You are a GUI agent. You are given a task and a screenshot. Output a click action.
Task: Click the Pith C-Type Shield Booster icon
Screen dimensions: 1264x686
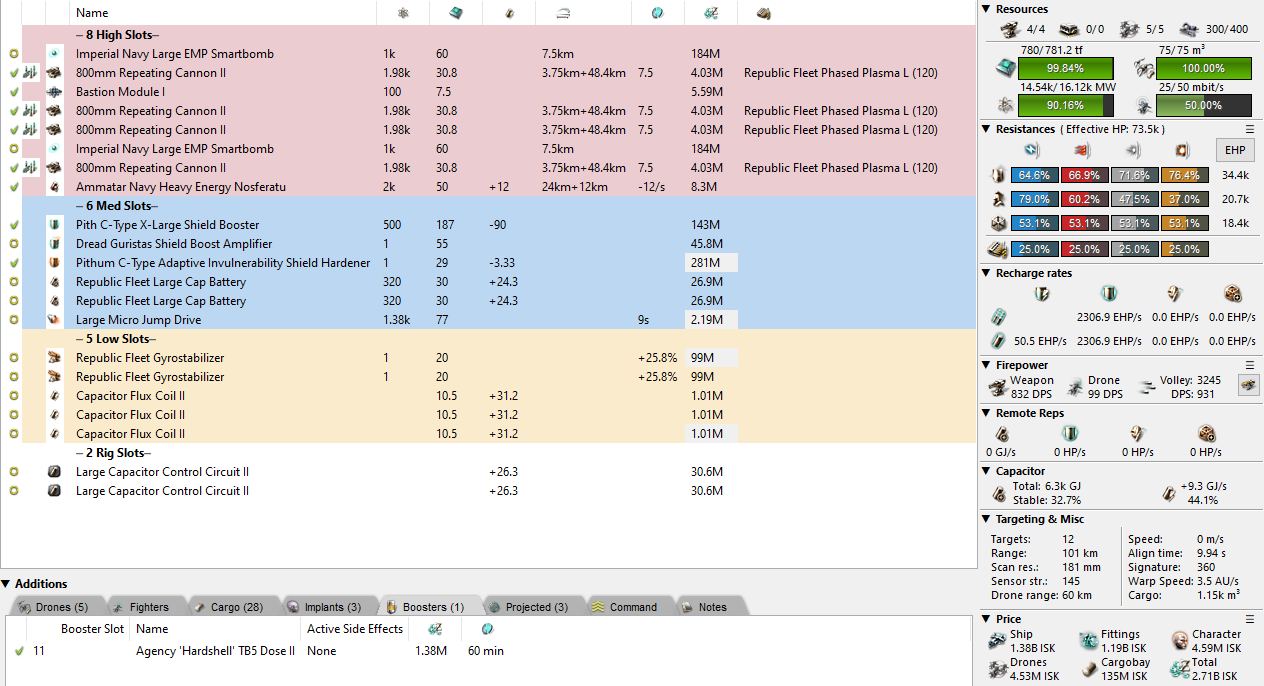tap(54, 225)
